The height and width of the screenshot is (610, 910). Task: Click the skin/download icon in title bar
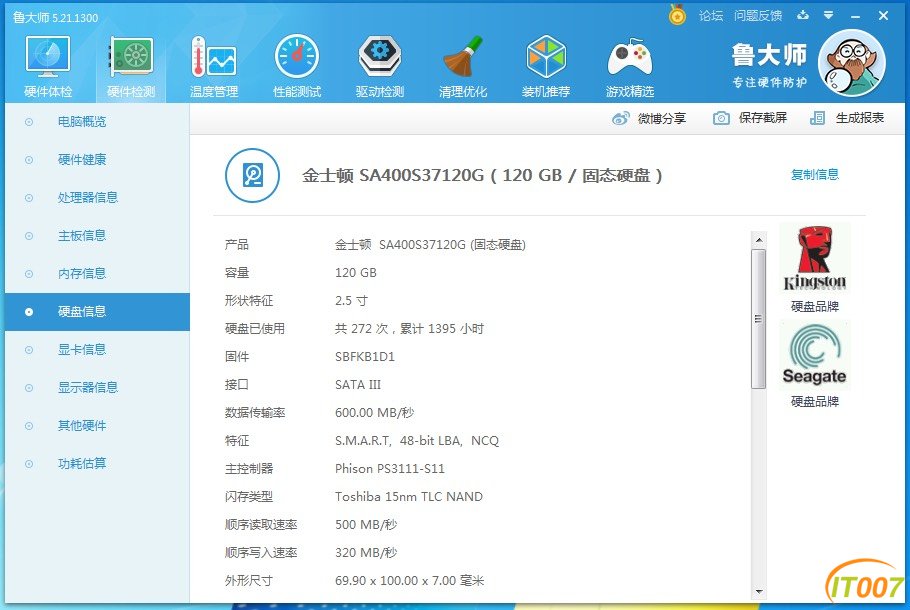click(803, 15)
